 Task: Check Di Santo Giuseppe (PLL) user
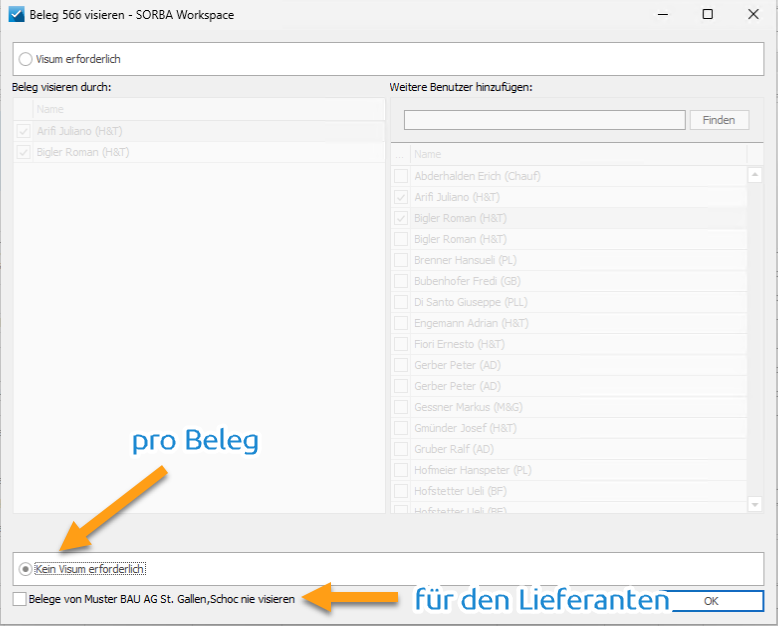pos(401,302)
